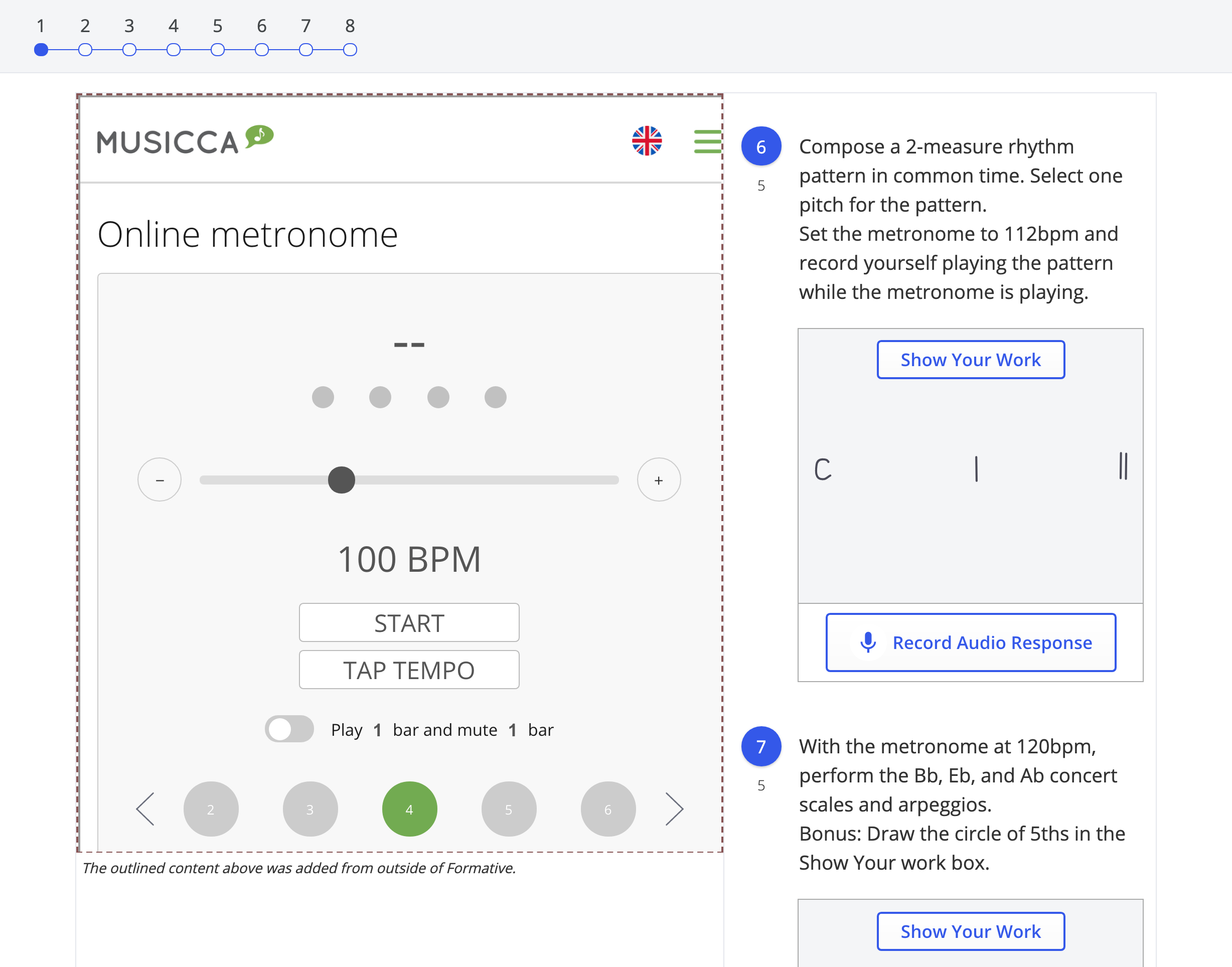The width and height of the screenshot is (1232, 967).
Task: Jump to step 8 in the progress bar
Action: click(x=350, y=50)
